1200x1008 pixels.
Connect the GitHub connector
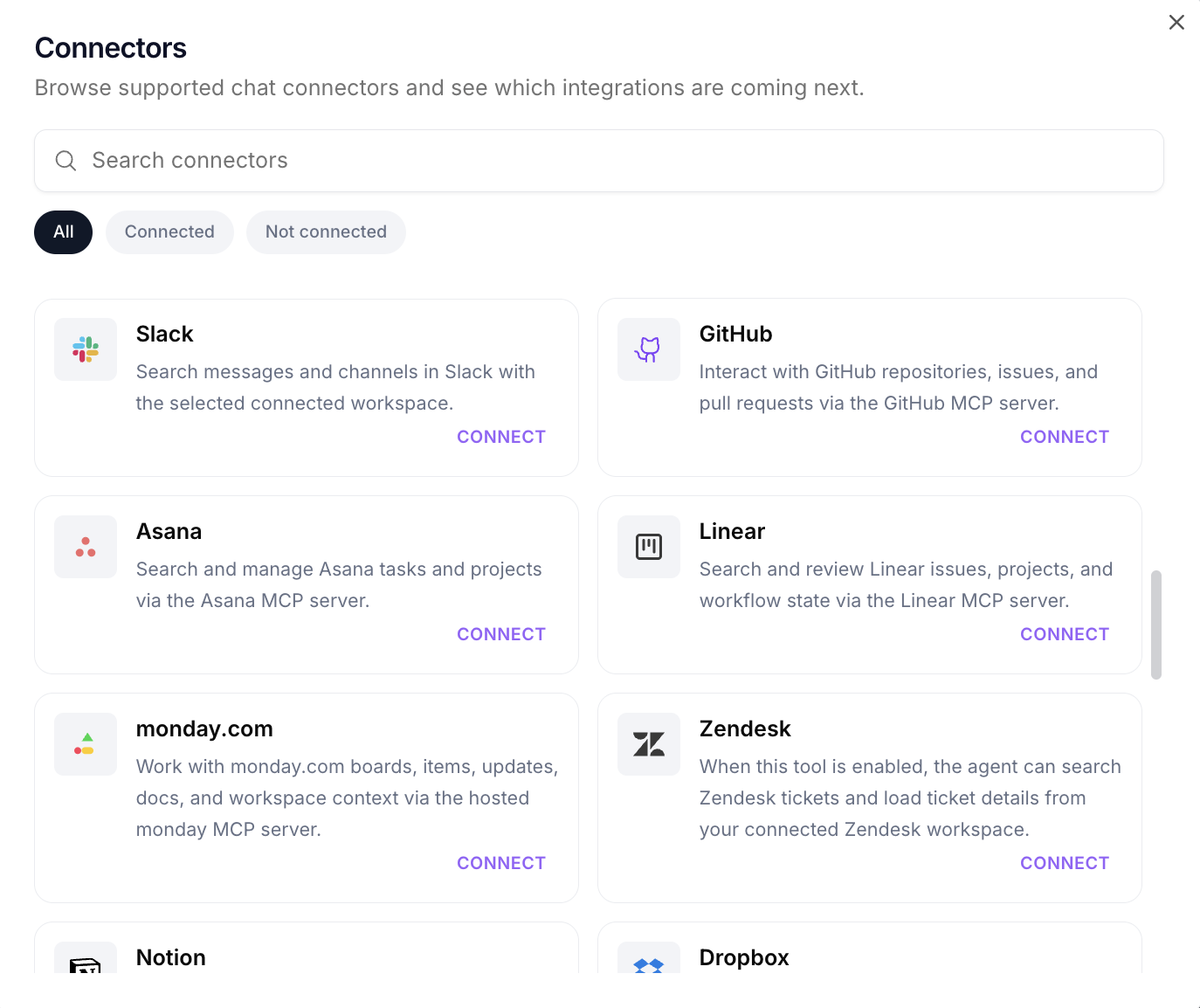tap(1064, 437)
